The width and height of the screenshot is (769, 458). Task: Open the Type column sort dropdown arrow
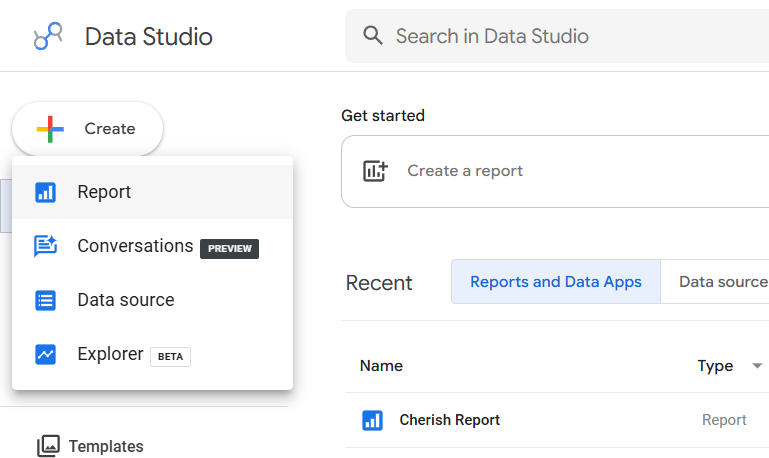coord(757,366)
